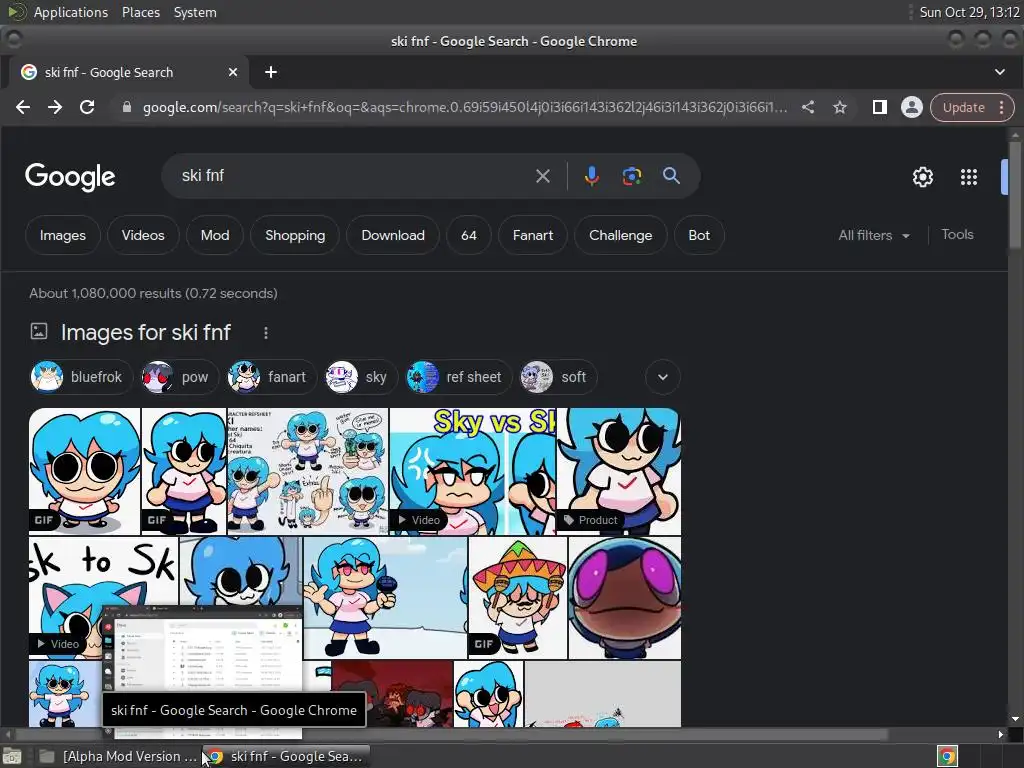Click the clock showing Sun Oct 29
1024x768 pixels.
(969, 12)
